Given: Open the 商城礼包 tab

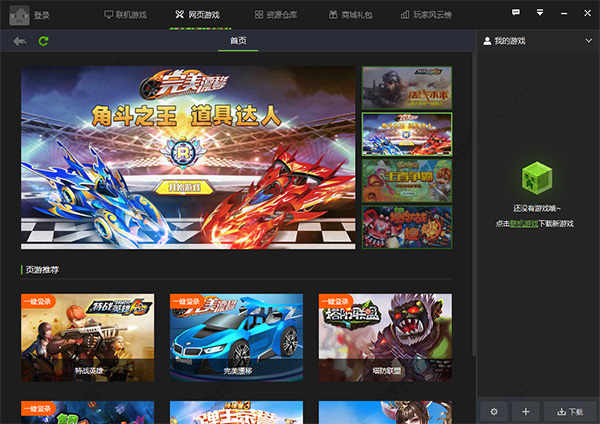Looking at the screenshot, I should (351, 15).
